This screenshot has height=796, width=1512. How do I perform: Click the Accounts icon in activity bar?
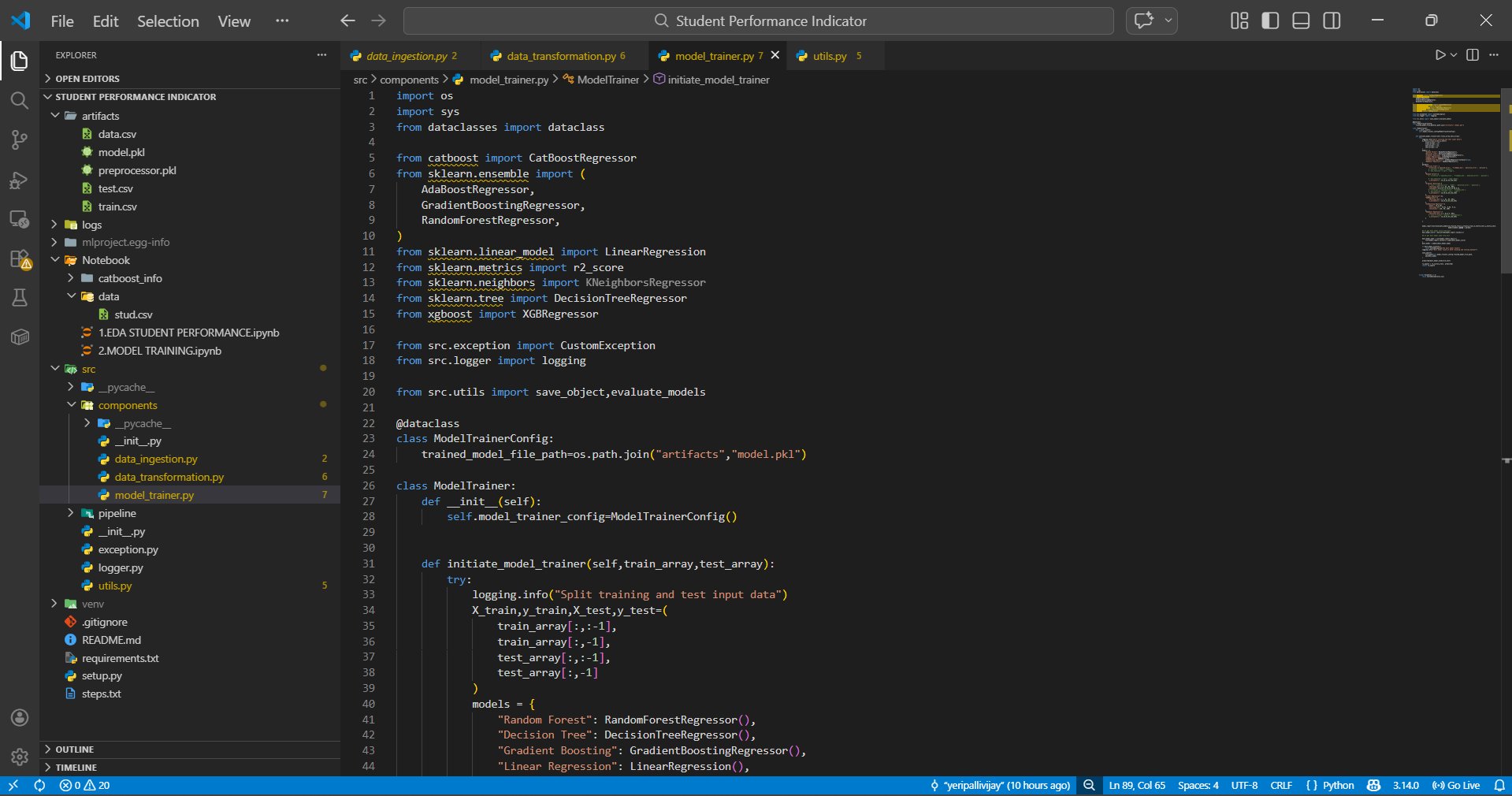tap(20, 718)
